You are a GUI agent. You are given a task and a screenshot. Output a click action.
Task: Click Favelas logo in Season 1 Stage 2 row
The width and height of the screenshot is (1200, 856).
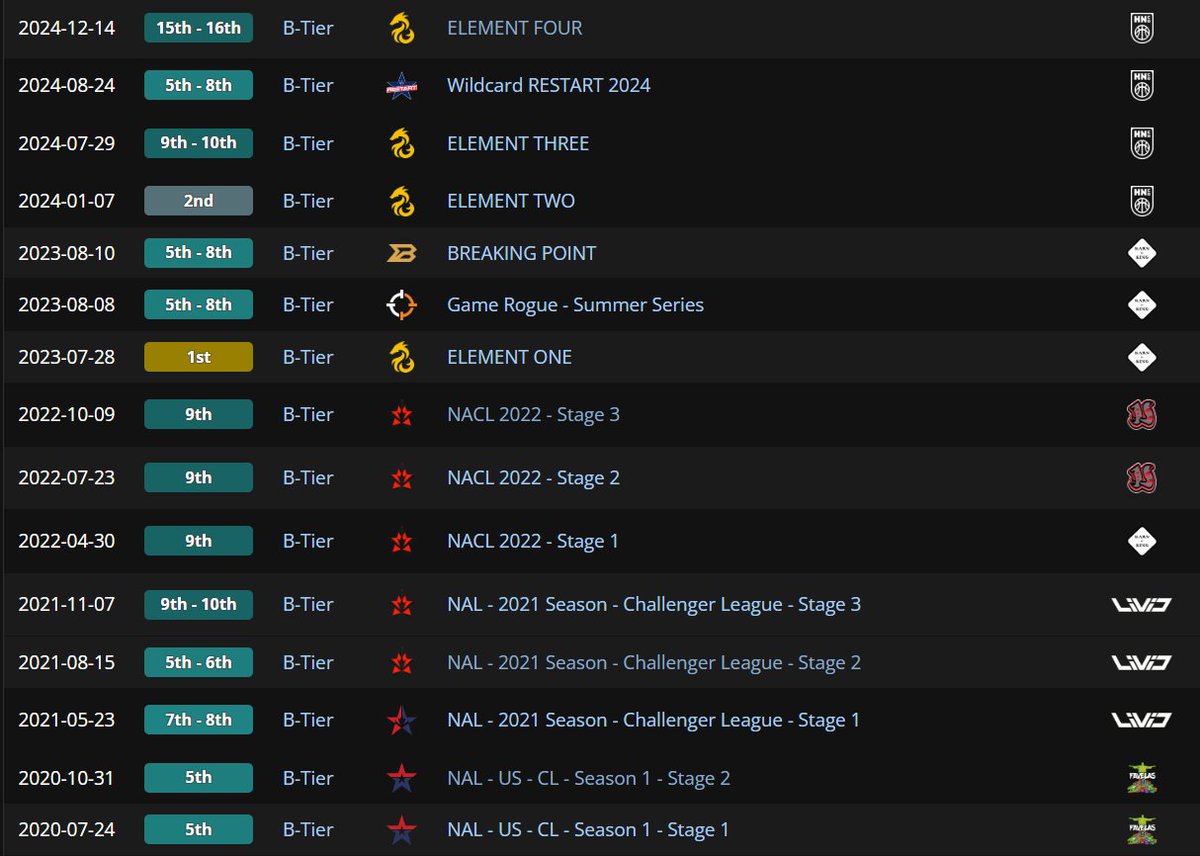coord(1141,778)
